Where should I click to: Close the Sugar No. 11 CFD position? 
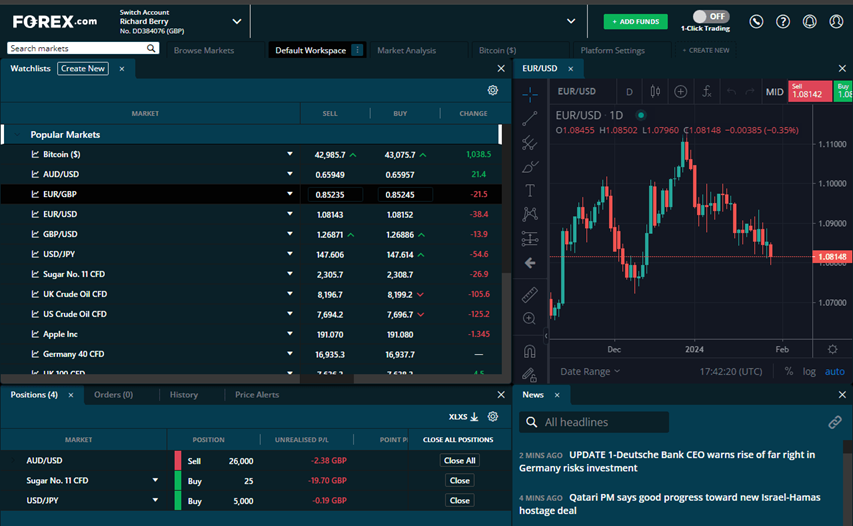point(460,480)
